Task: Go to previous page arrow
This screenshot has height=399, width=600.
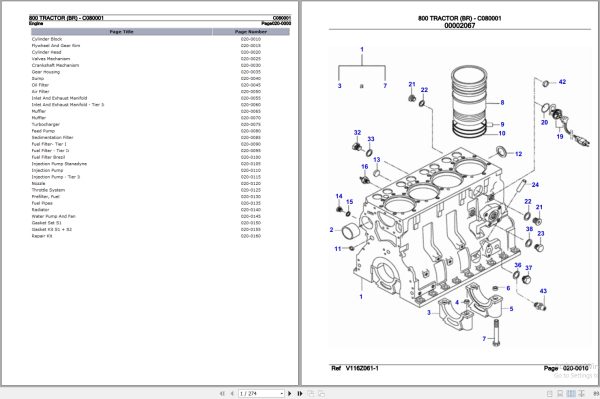Action: click(232, 393)
